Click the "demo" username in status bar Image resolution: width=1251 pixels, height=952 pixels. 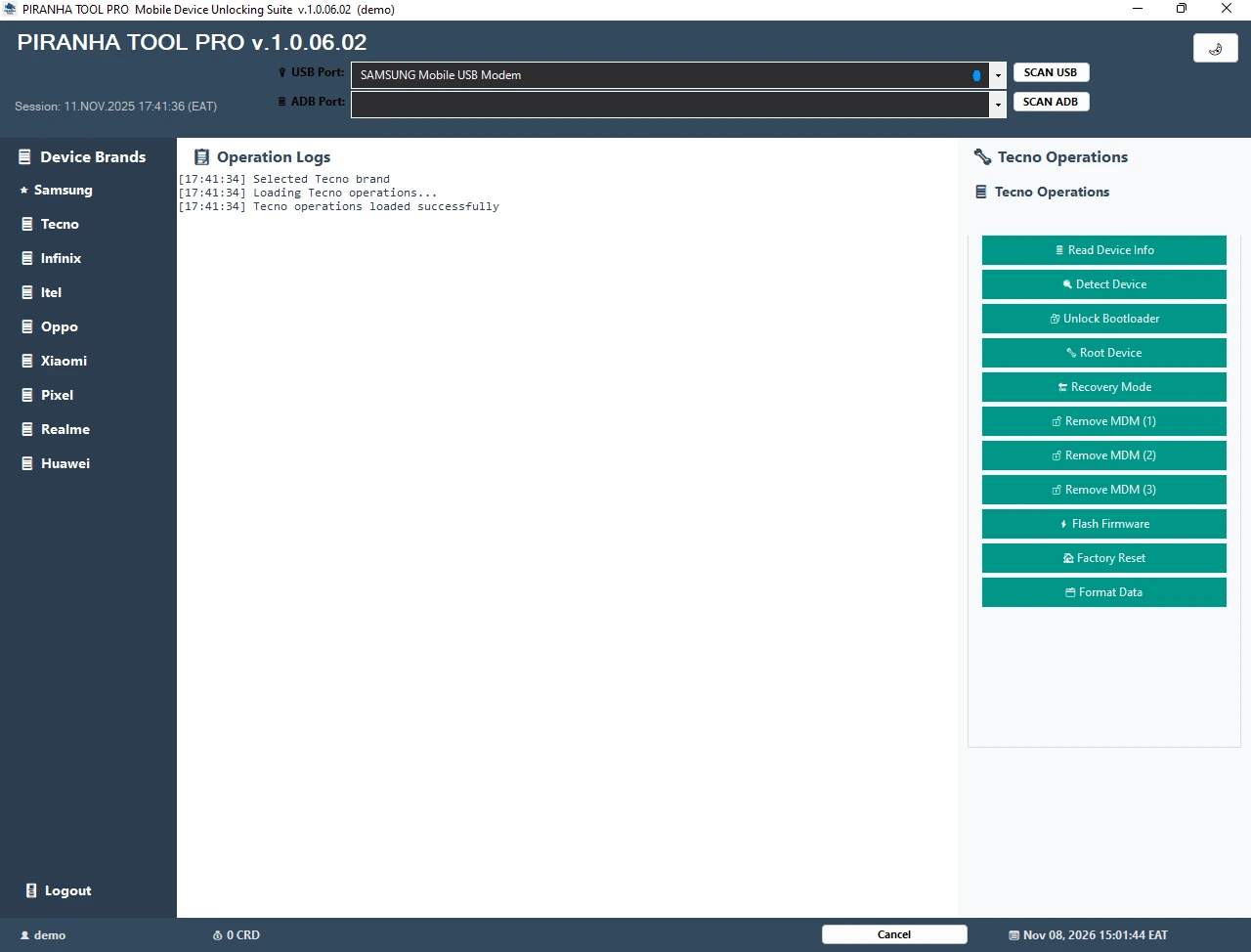point(50,935)
